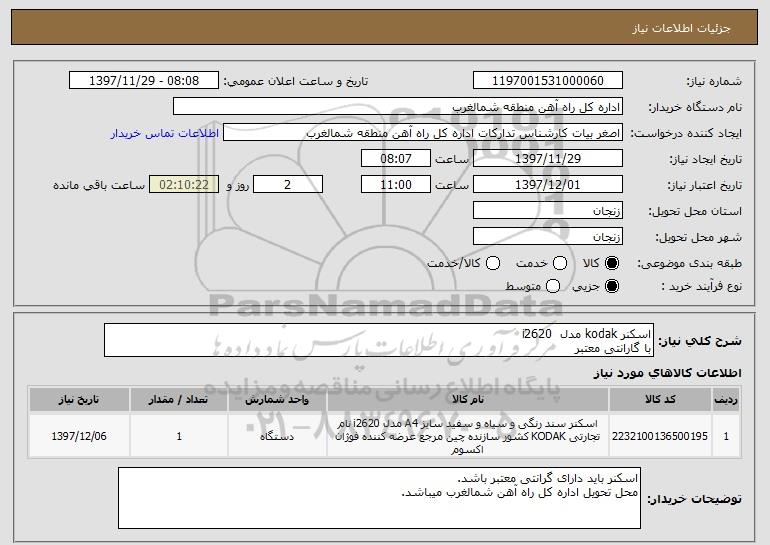Click the request creator field اصغر بیات
This screenshot has width=770, height=545.
[x=423, y=133]
